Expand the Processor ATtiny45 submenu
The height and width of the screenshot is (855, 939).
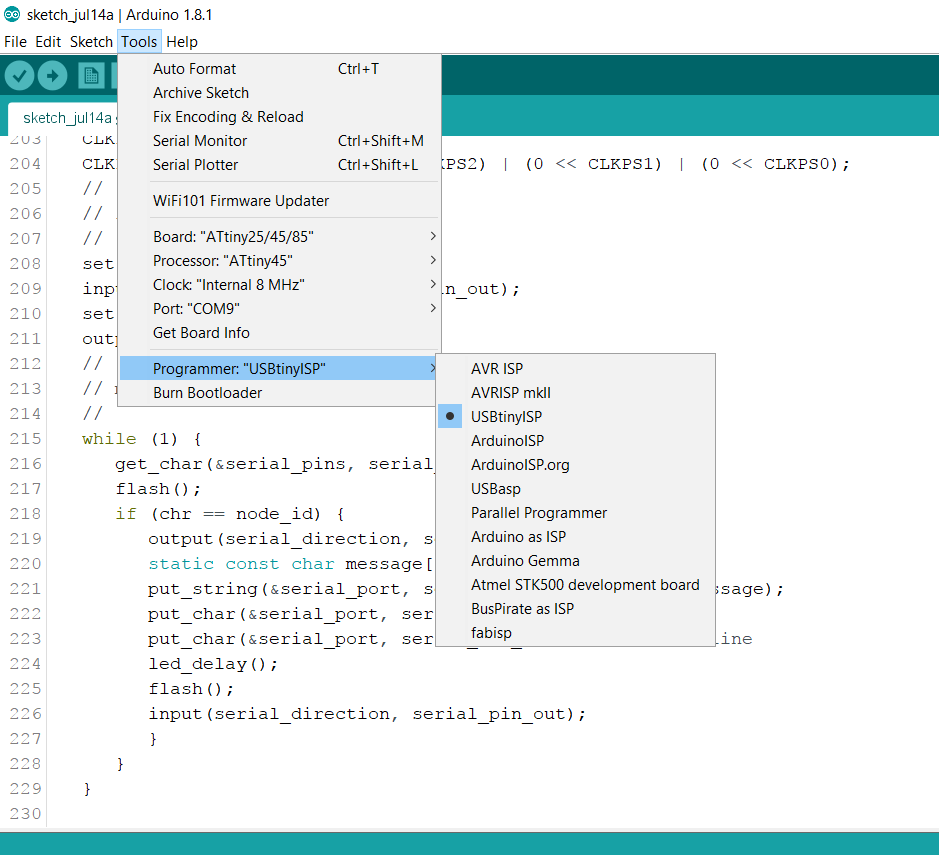coord(279,260)
